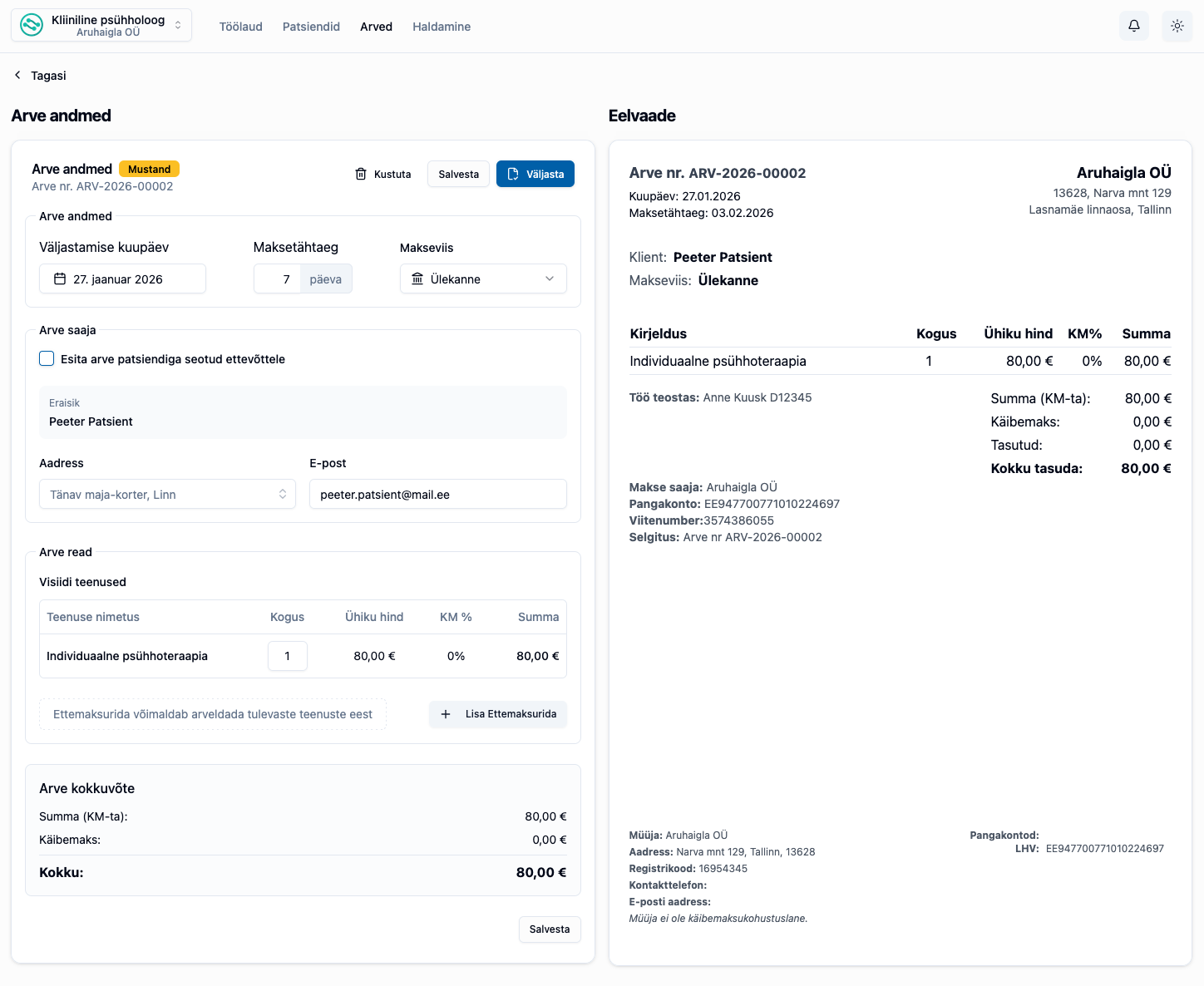Click the document icon on the Väljasta button

coord(511,174)
